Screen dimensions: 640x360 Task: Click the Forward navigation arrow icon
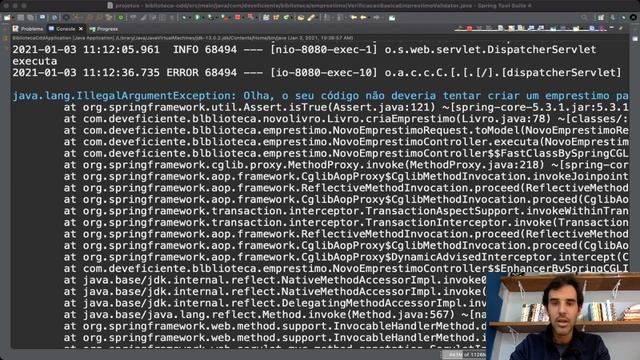376,18
